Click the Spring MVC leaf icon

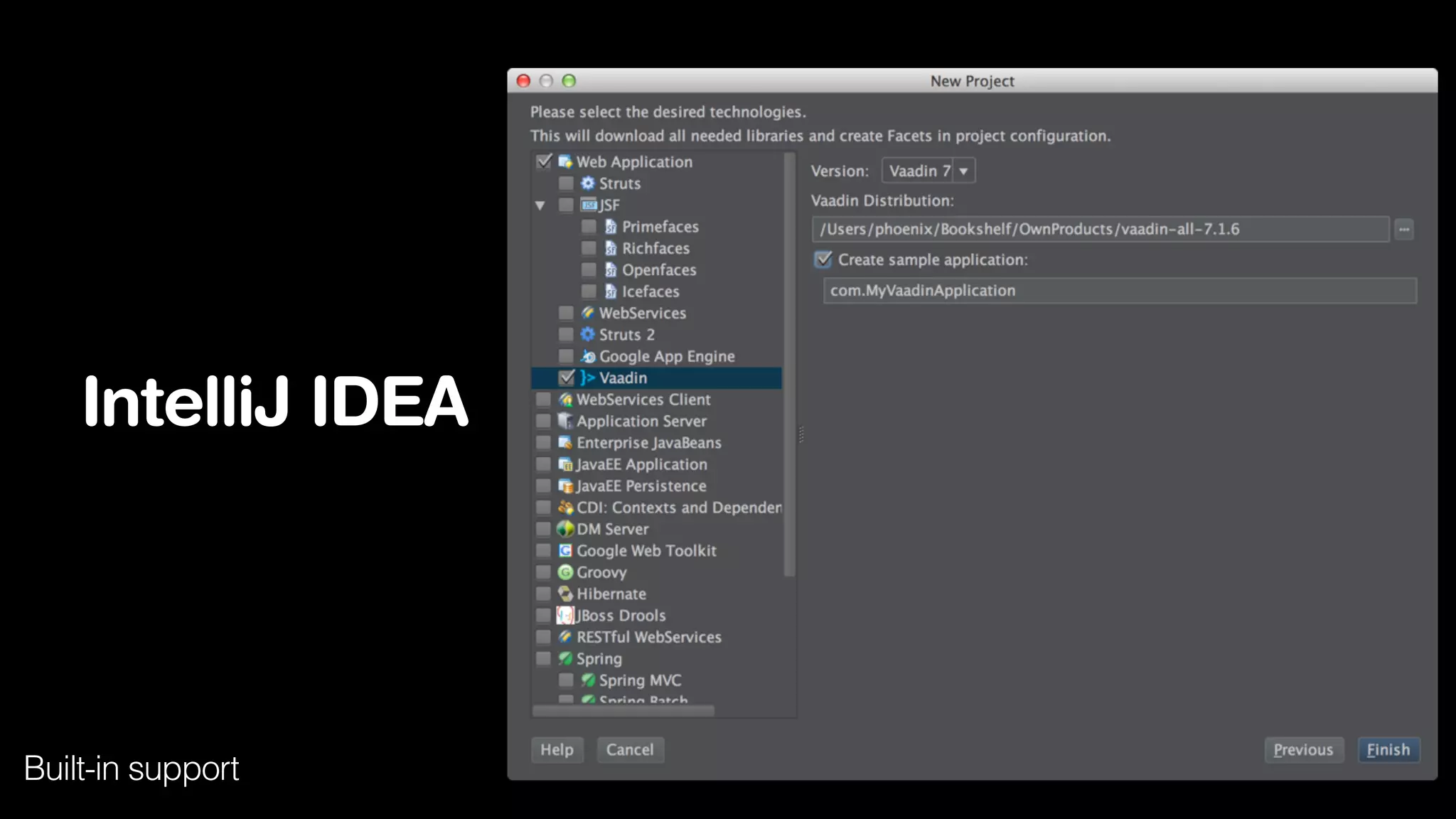pos(588,680)
